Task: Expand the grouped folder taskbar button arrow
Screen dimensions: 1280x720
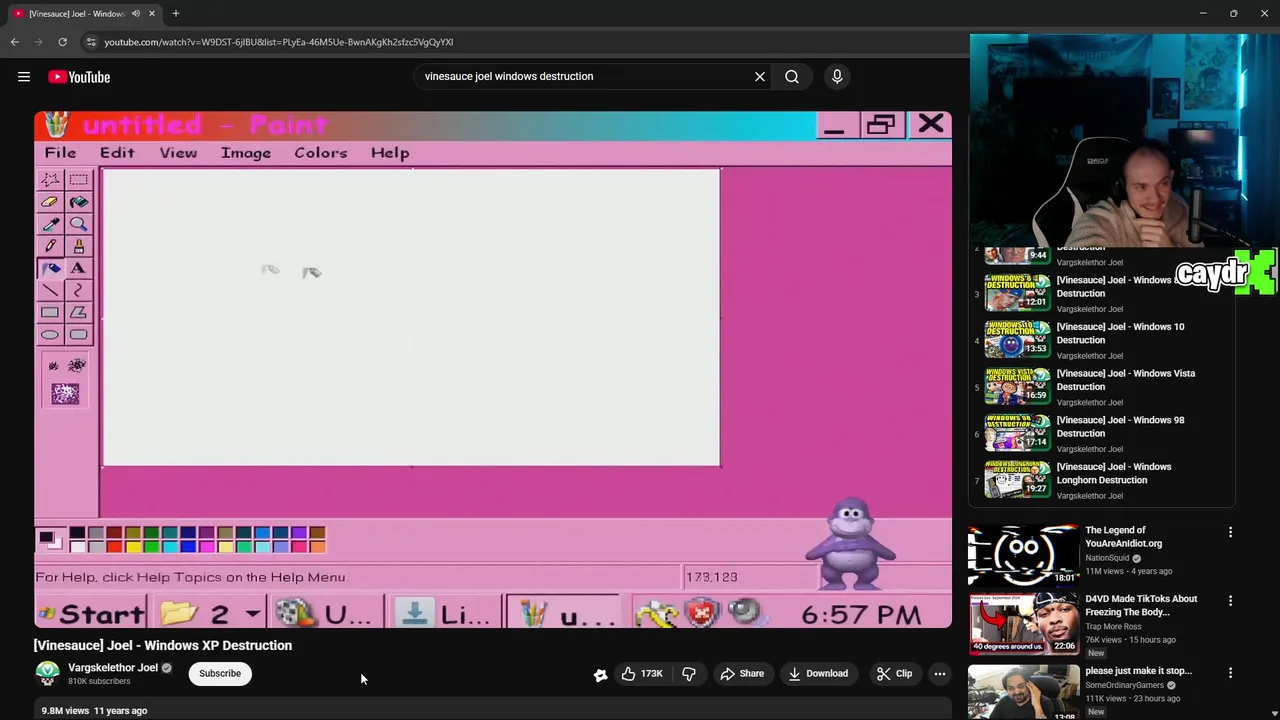Action: click(253, 614)
